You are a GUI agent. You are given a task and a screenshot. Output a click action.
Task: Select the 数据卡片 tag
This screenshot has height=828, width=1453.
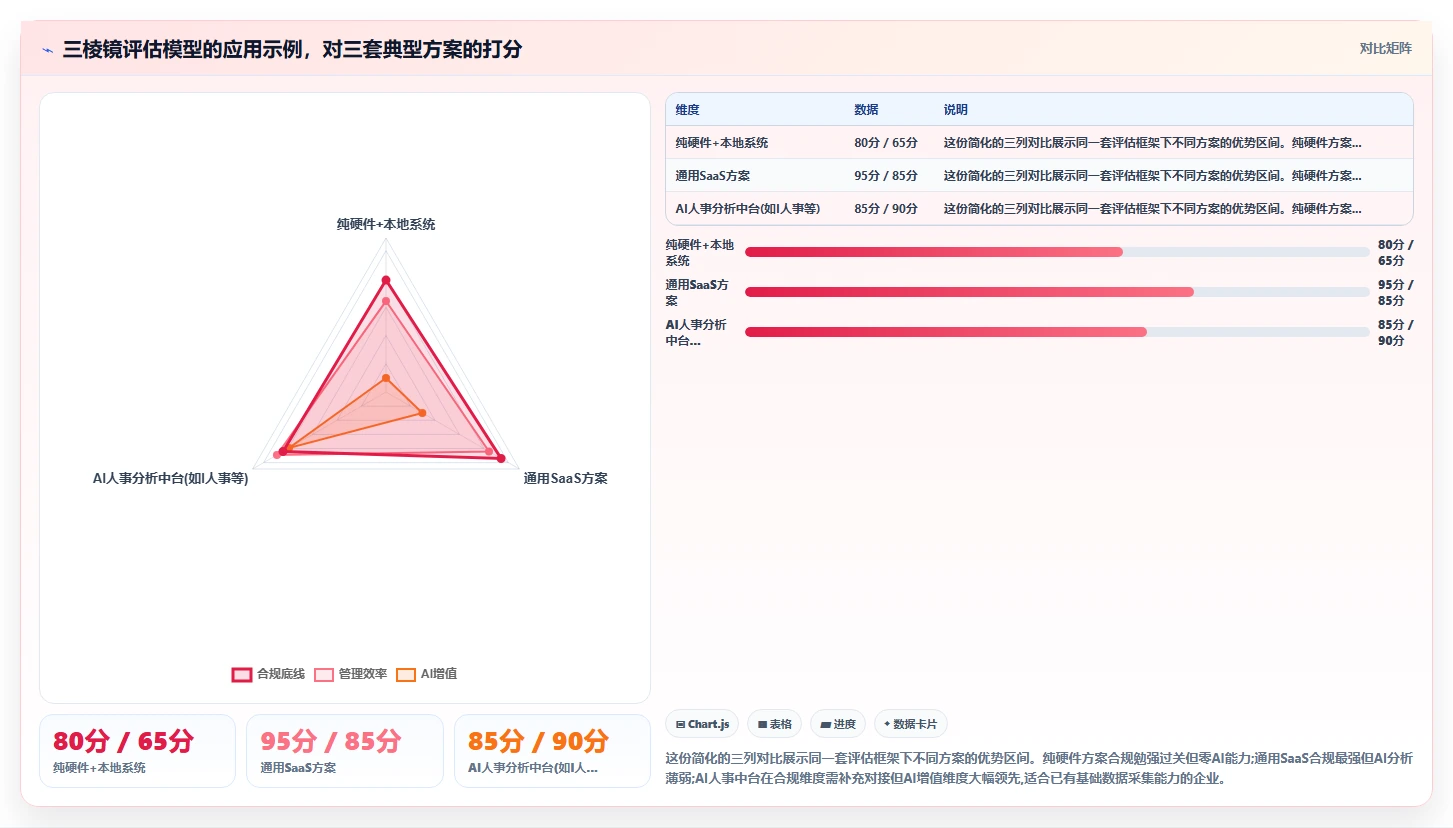pyautogui.click(x=911, y=724)
